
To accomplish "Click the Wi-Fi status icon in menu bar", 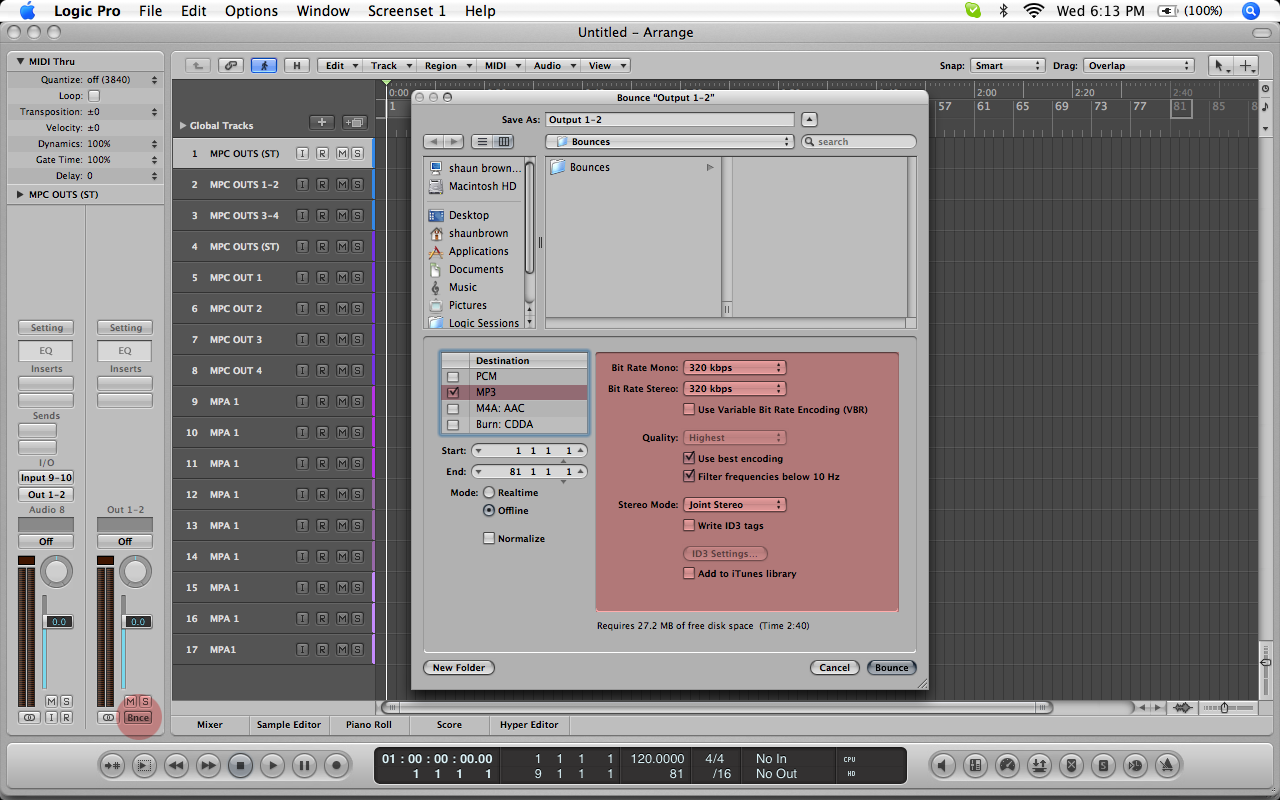I will (1033, 11).
